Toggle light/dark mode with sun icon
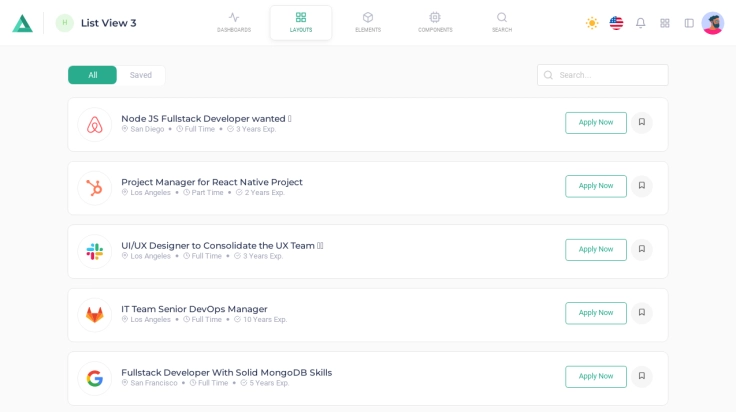 [x=592, y=23]
